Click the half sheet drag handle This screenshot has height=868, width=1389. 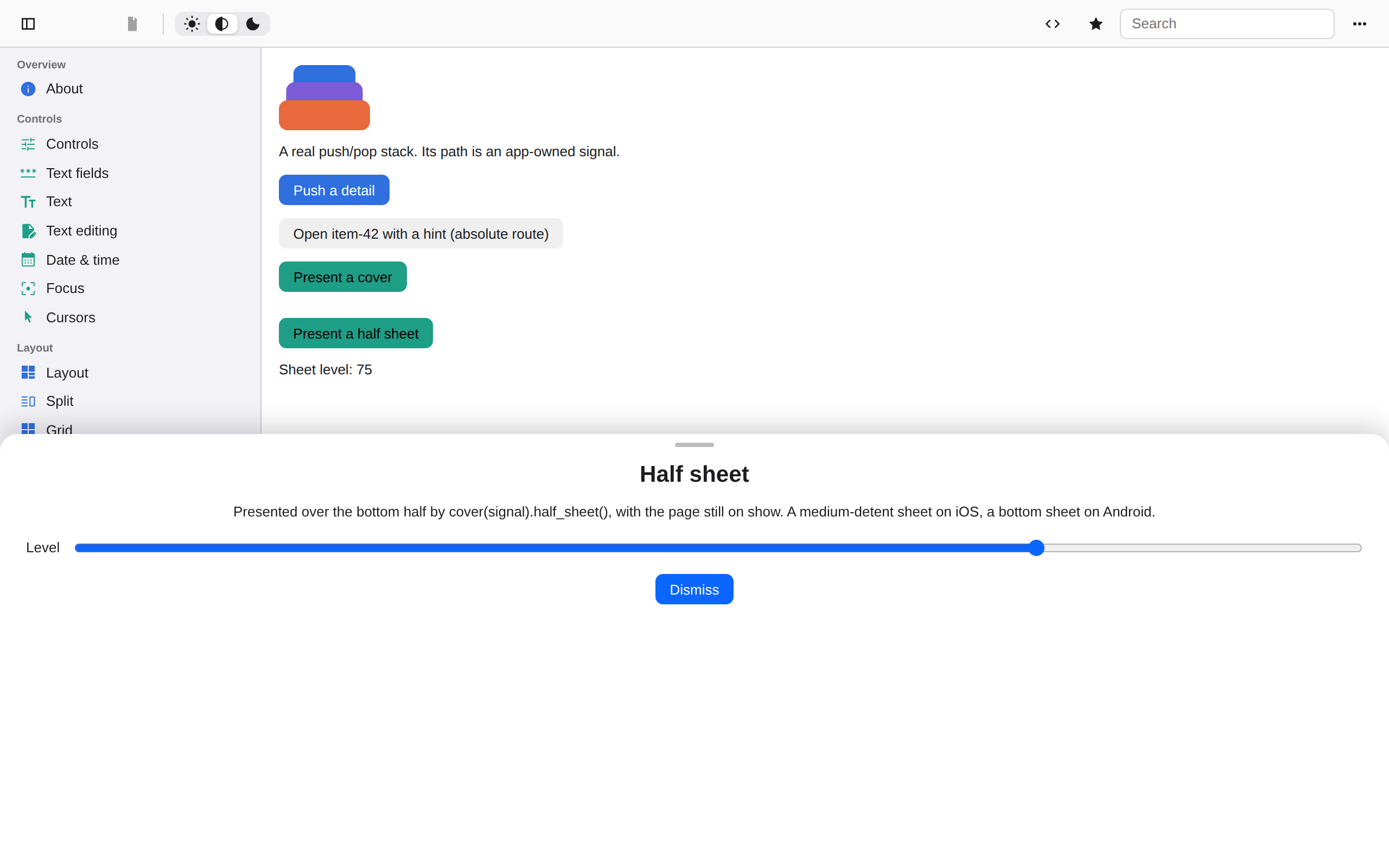(x=694, y=445)
